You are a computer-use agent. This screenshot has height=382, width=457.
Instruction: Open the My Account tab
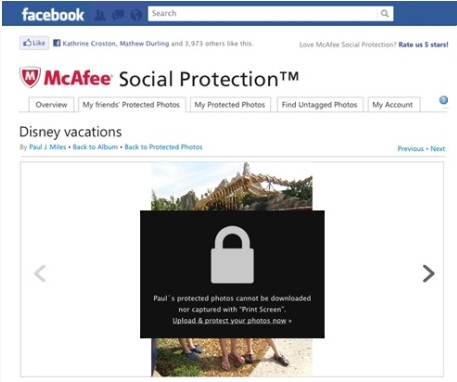393,105
